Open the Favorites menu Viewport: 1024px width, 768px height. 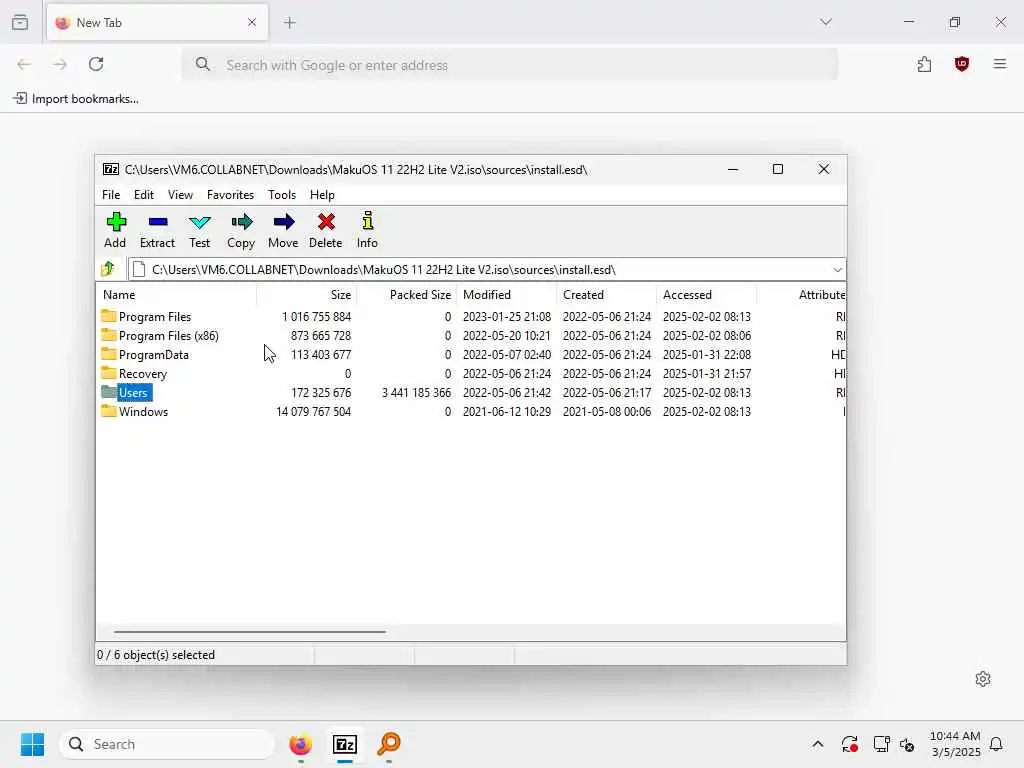point(231,195)
